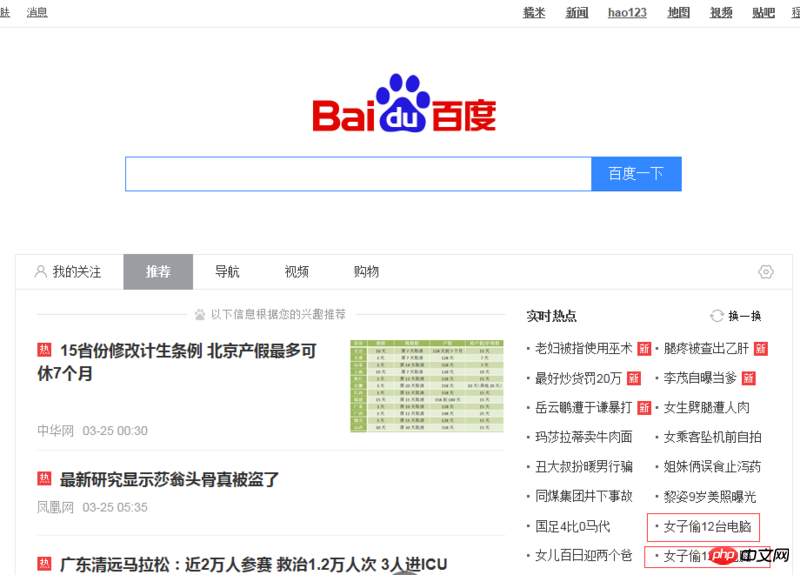
Task: Open hot topic 丑大叔扮暖男行骗
Action: (x=584, y=466)
